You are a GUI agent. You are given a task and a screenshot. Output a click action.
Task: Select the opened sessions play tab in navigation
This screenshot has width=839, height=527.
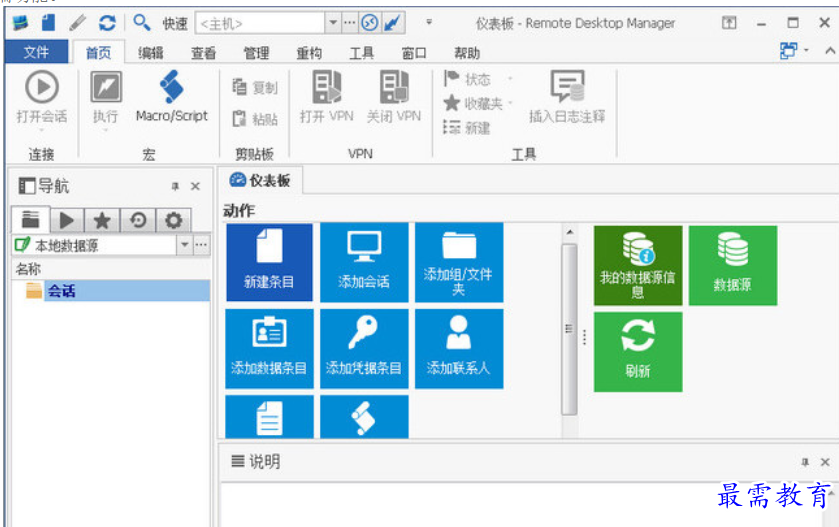click(66, 220)
